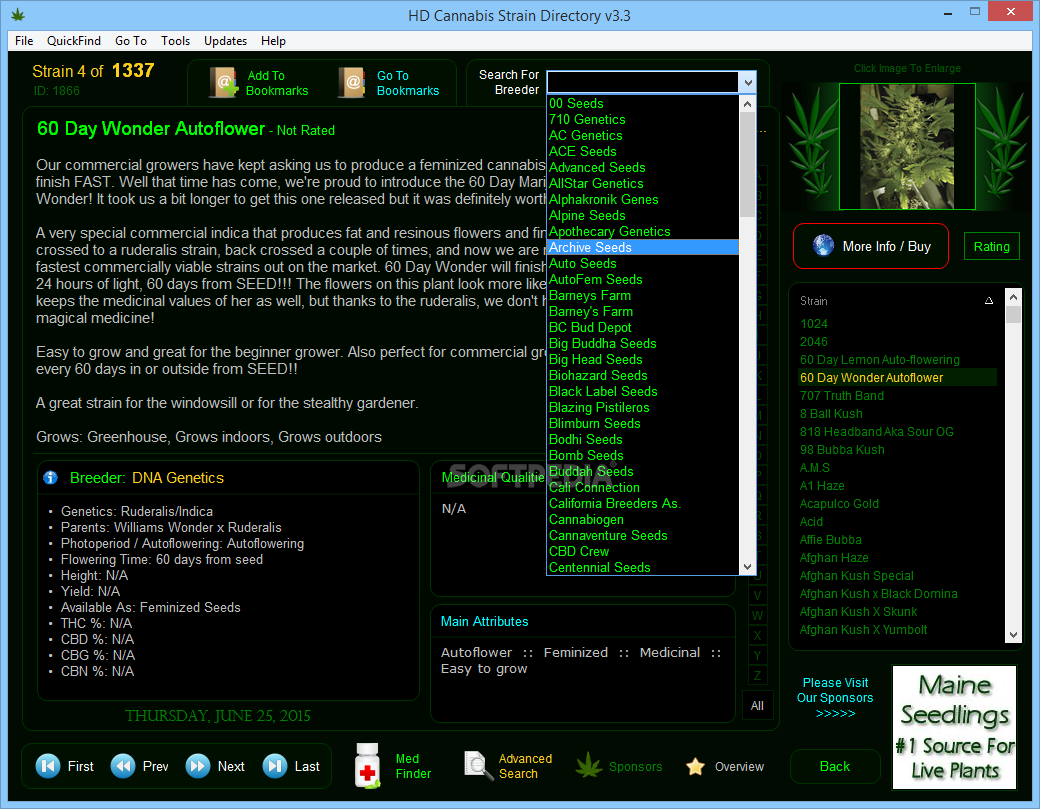Open Med Finder via medicine bottle icon
The width and height of the screenshot is (1040, 809).
click(x=367, y=765)
